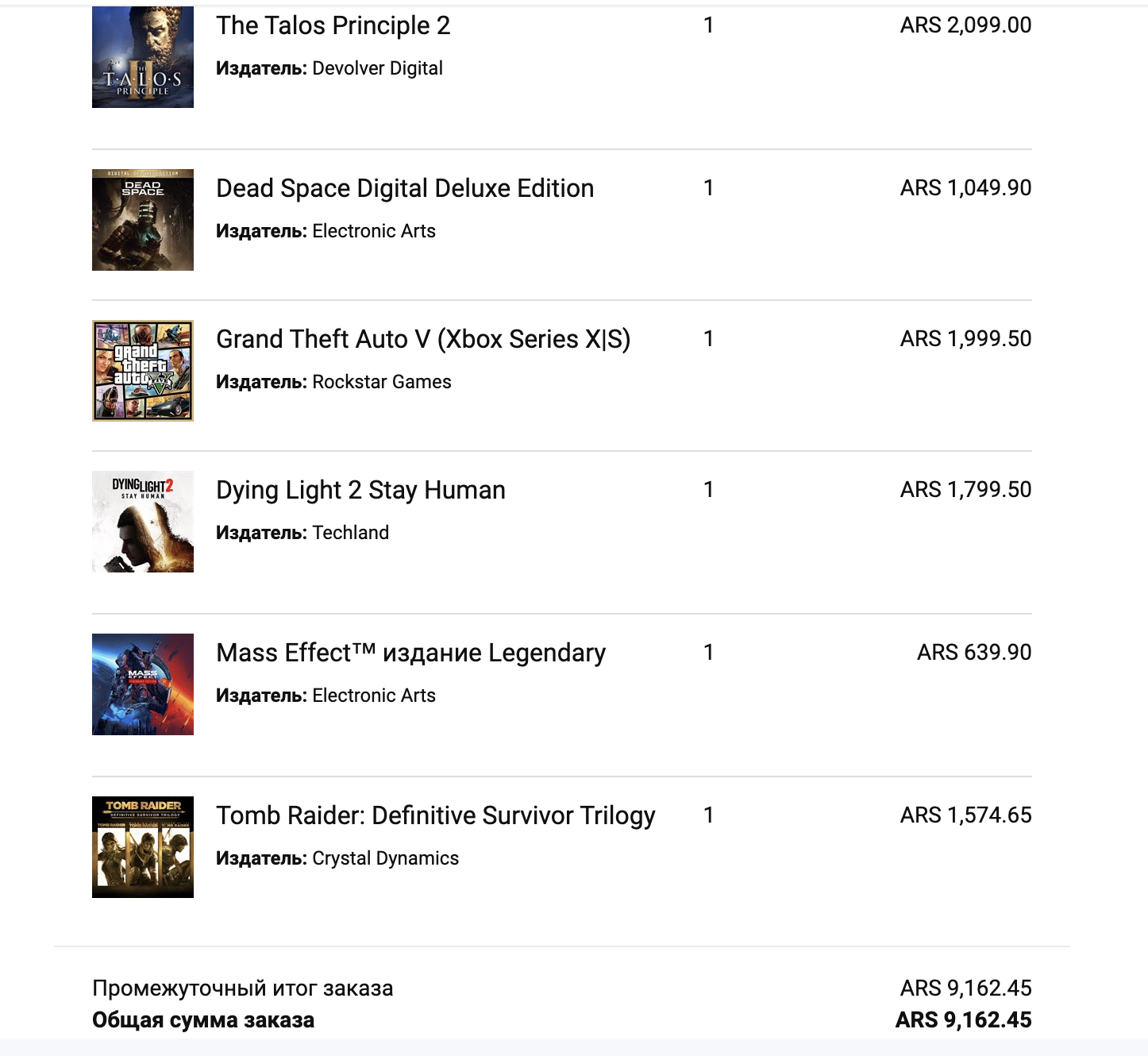Click the Rockstar Games publisher name
Image resolution: width=1148 pixels, height=1056 pixels.
(x=382, y=382)
